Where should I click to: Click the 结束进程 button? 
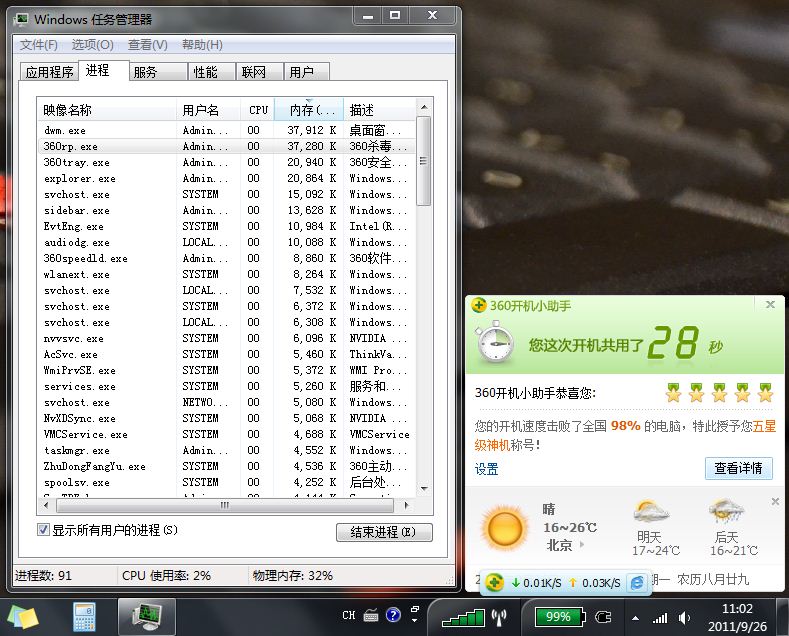coord(383,531)
